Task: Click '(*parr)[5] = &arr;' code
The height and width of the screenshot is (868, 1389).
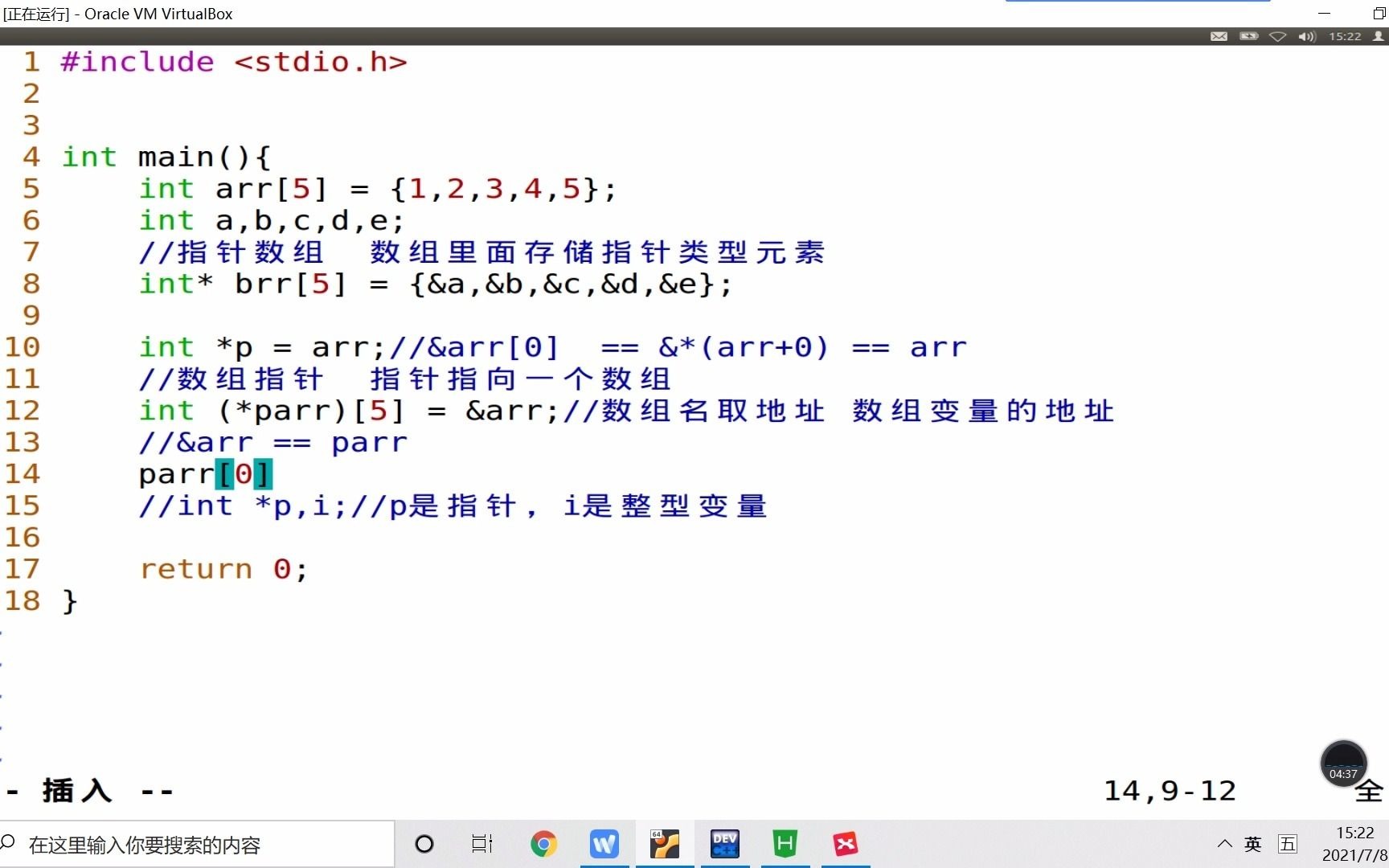Action: click(x=388, y=411)
